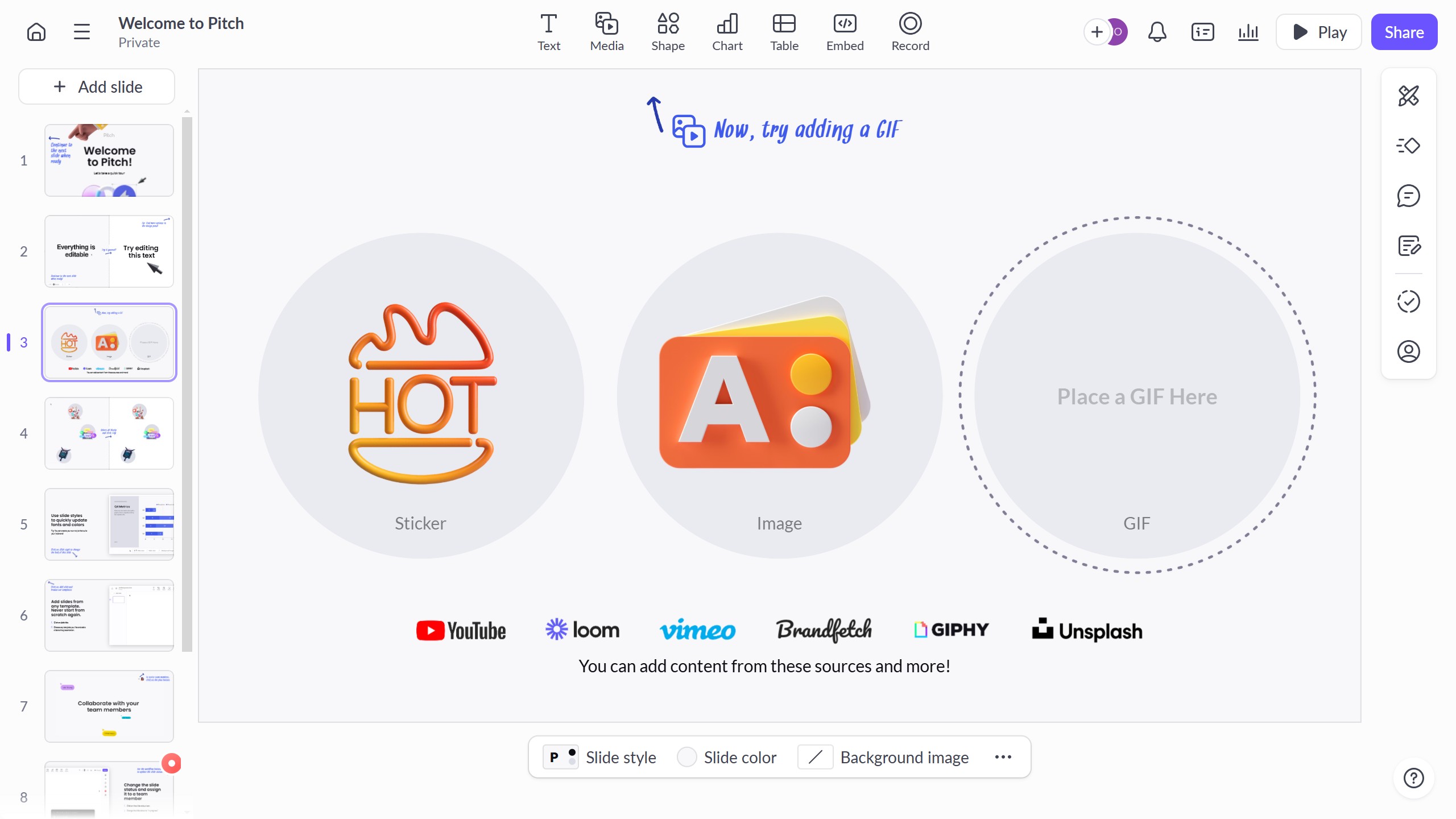Open the Media picker
This screenshot has height=819, width=1456.
(x=607, y=32)
